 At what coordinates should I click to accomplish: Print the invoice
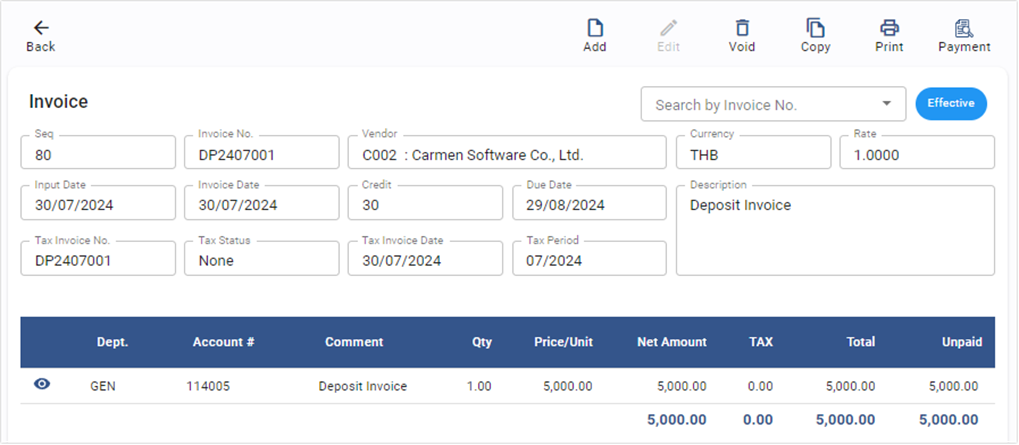pyautogui.click(x=889, y=28)
